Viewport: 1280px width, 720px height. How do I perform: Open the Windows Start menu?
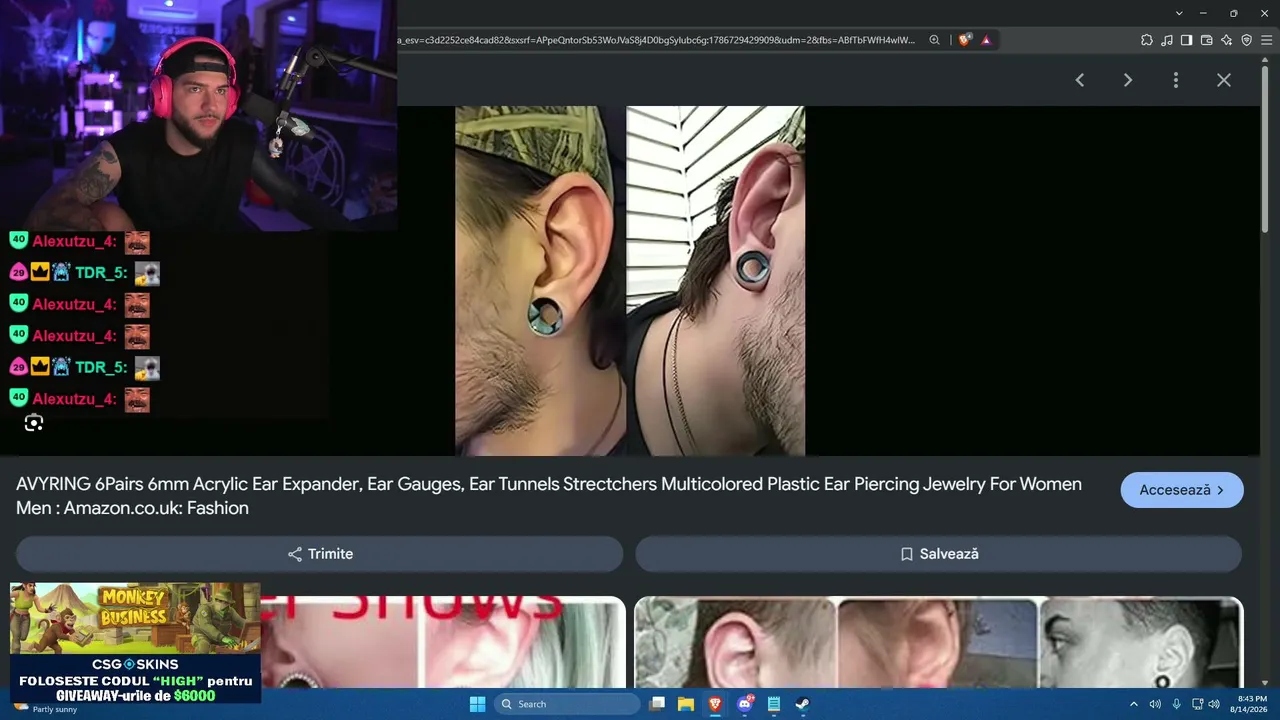[x=477, y=704]
